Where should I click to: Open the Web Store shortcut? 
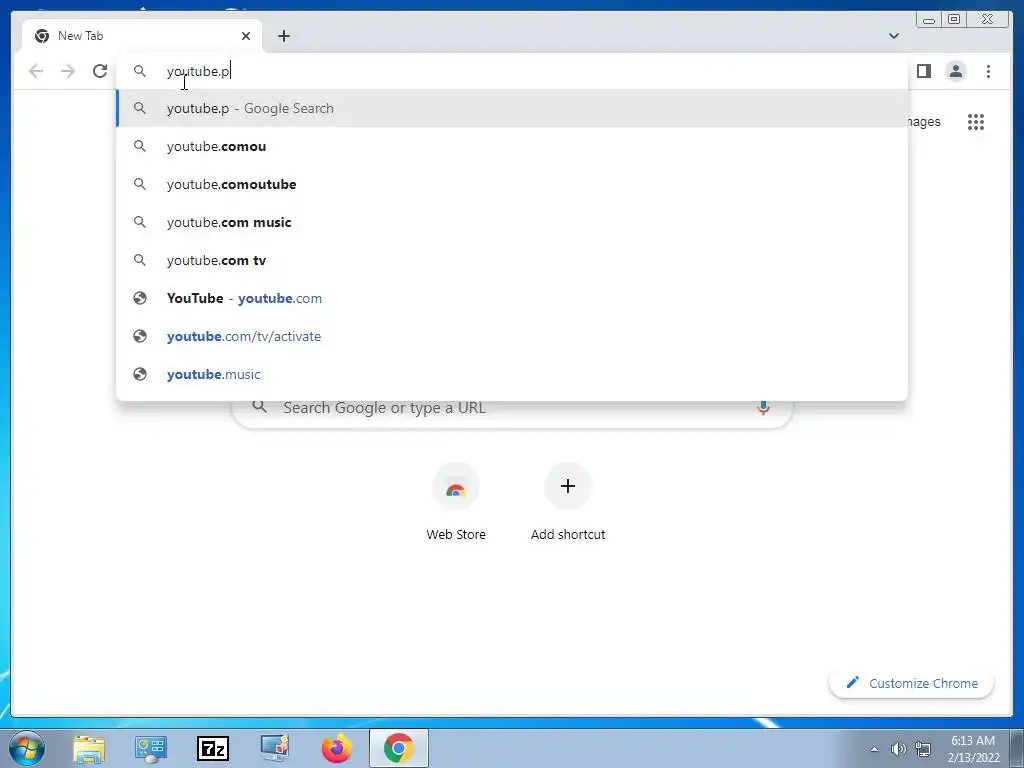click(x=456, y=503)
